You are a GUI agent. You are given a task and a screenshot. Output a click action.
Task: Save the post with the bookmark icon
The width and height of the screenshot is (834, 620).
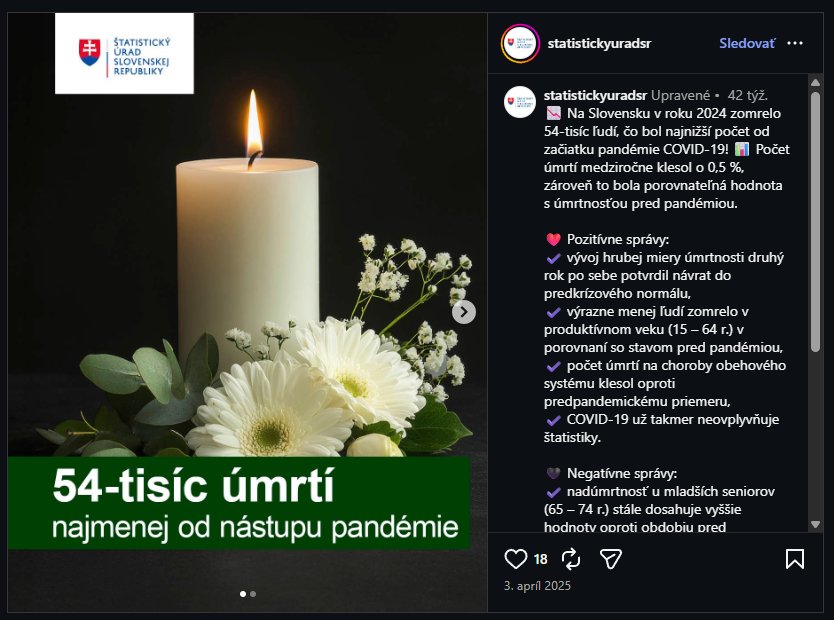coord(795,559)
